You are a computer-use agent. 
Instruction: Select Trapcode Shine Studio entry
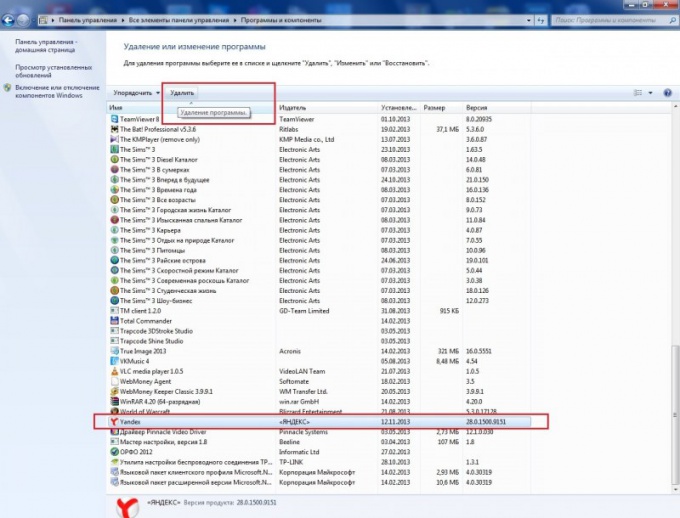click(319, 341)
